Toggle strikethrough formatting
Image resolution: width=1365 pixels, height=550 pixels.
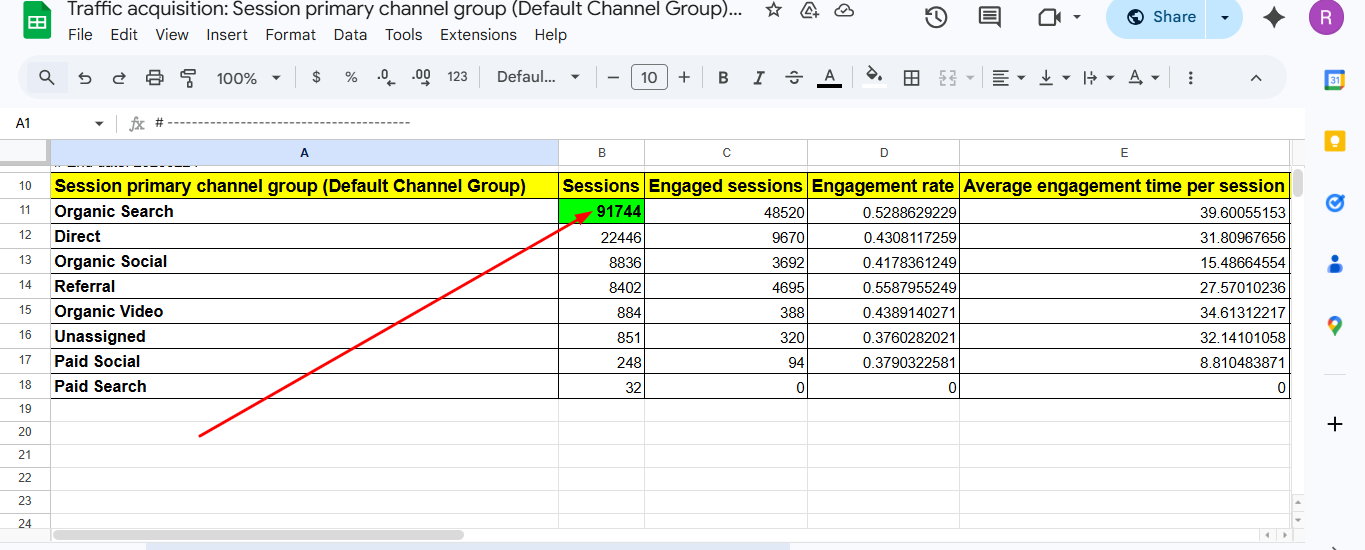(794, 78)
